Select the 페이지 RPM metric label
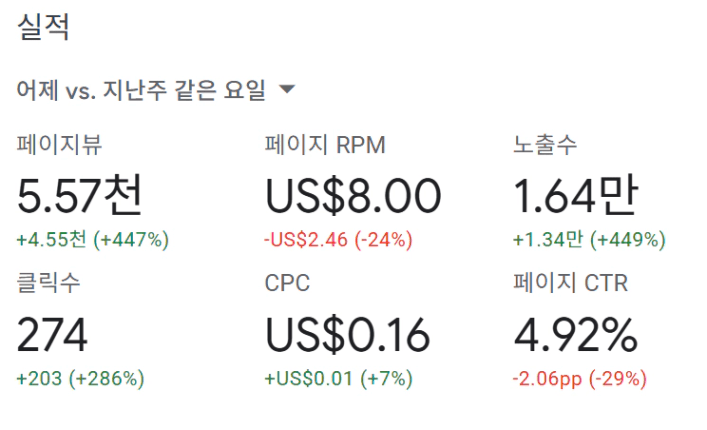The height and width of the screenshot is (430, 707). click(325, 145)
